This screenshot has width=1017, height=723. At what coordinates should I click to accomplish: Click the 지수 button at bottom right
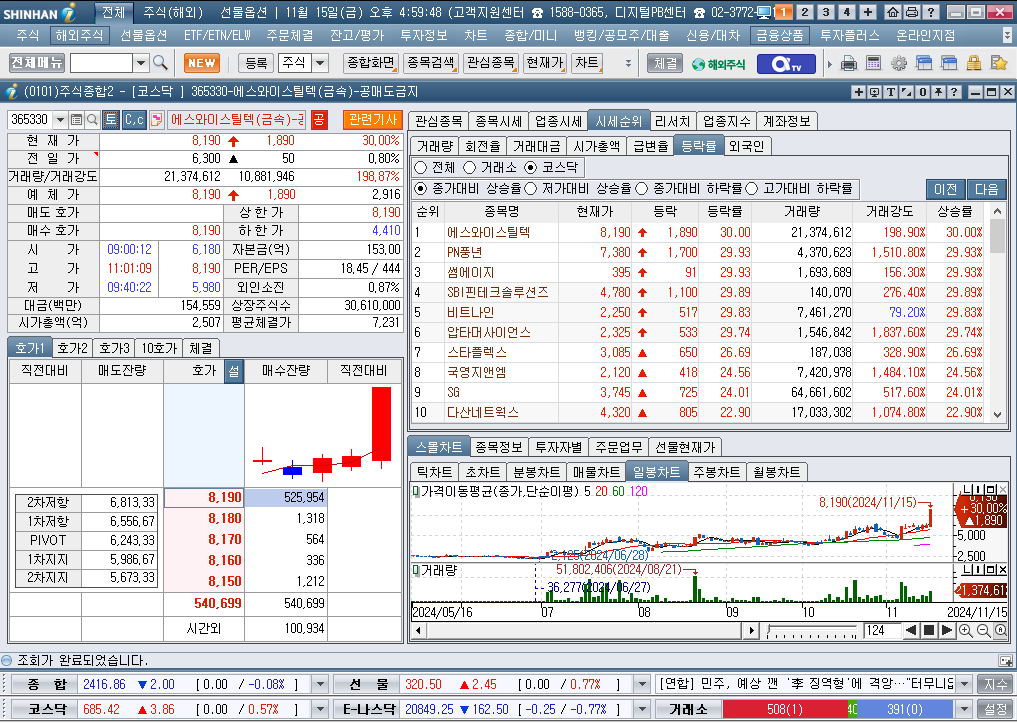pyautogui.click(x=996, y=684)
